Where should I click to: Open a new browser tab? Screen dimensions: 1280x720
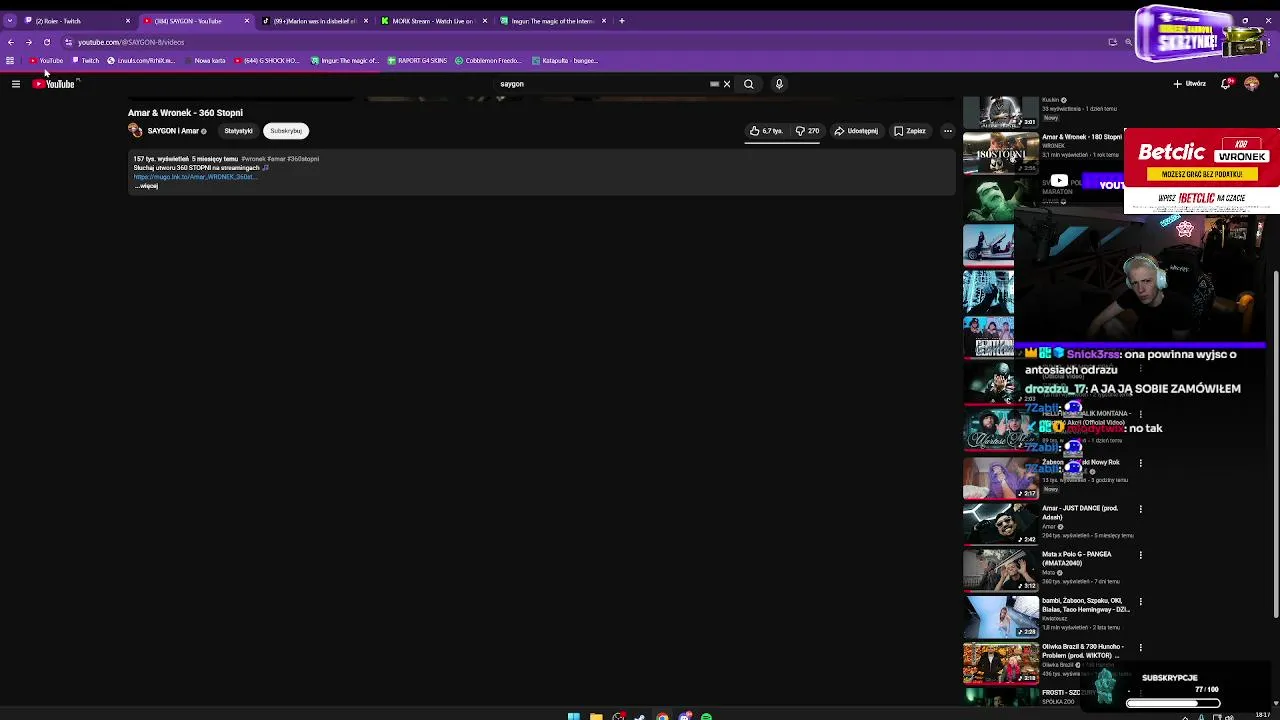point(622,21)
